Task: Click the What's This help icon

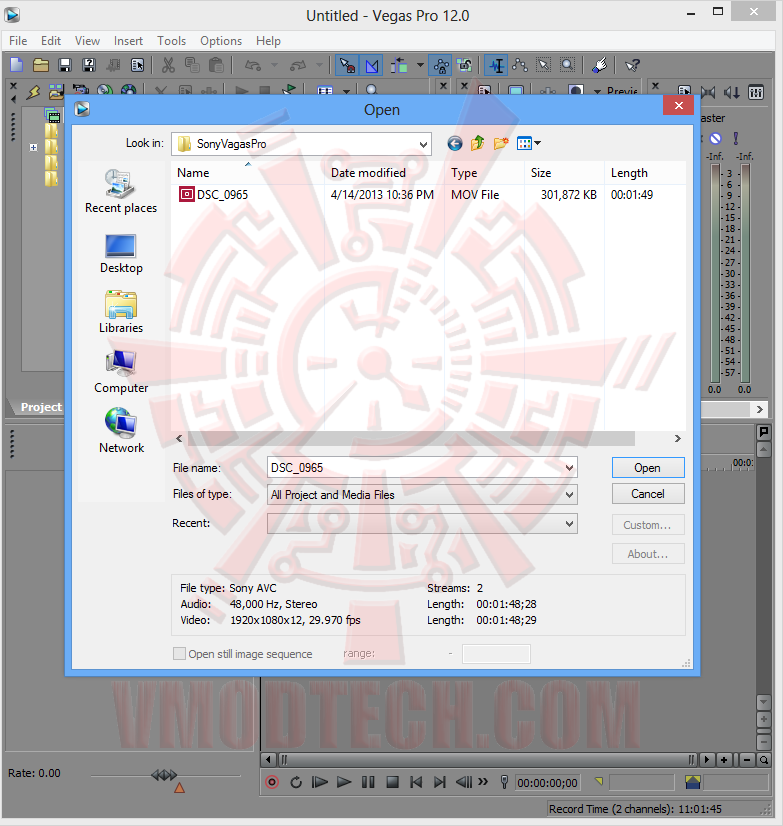Action: pyautogui.click(x=632, y=65)
